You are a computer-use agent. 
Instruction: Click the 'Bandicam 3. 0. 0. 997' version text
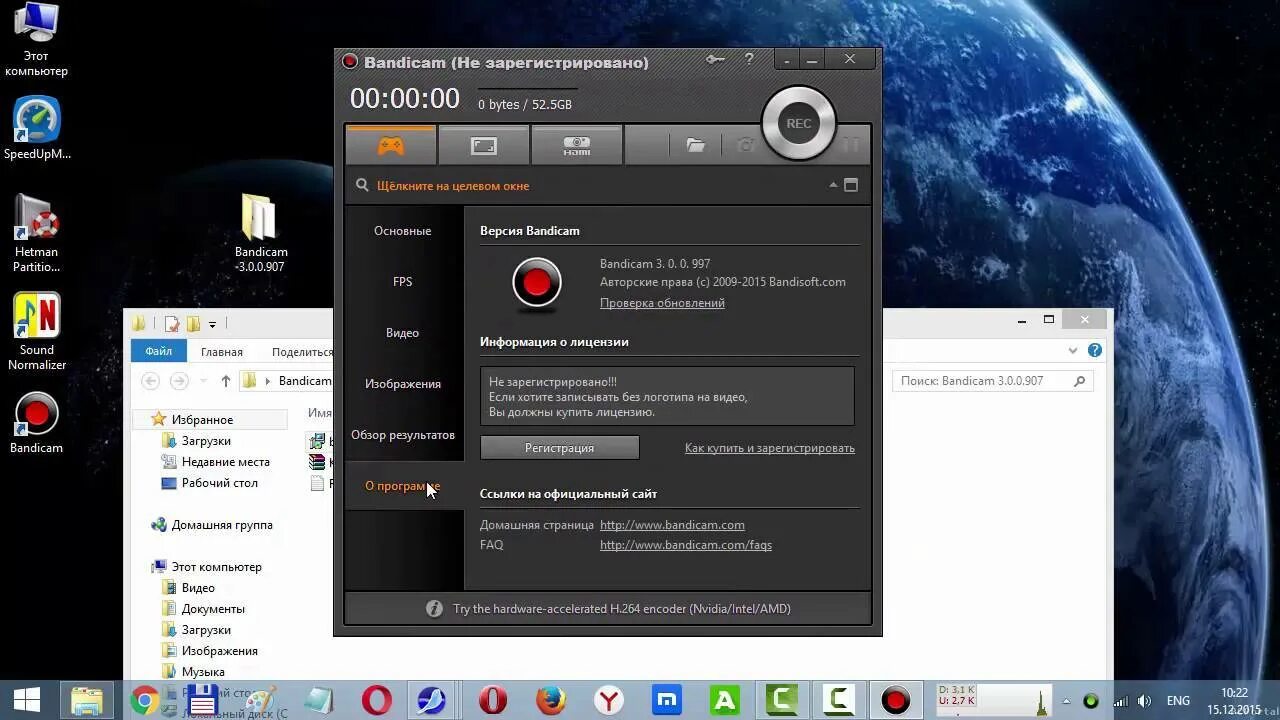point(655,264)
